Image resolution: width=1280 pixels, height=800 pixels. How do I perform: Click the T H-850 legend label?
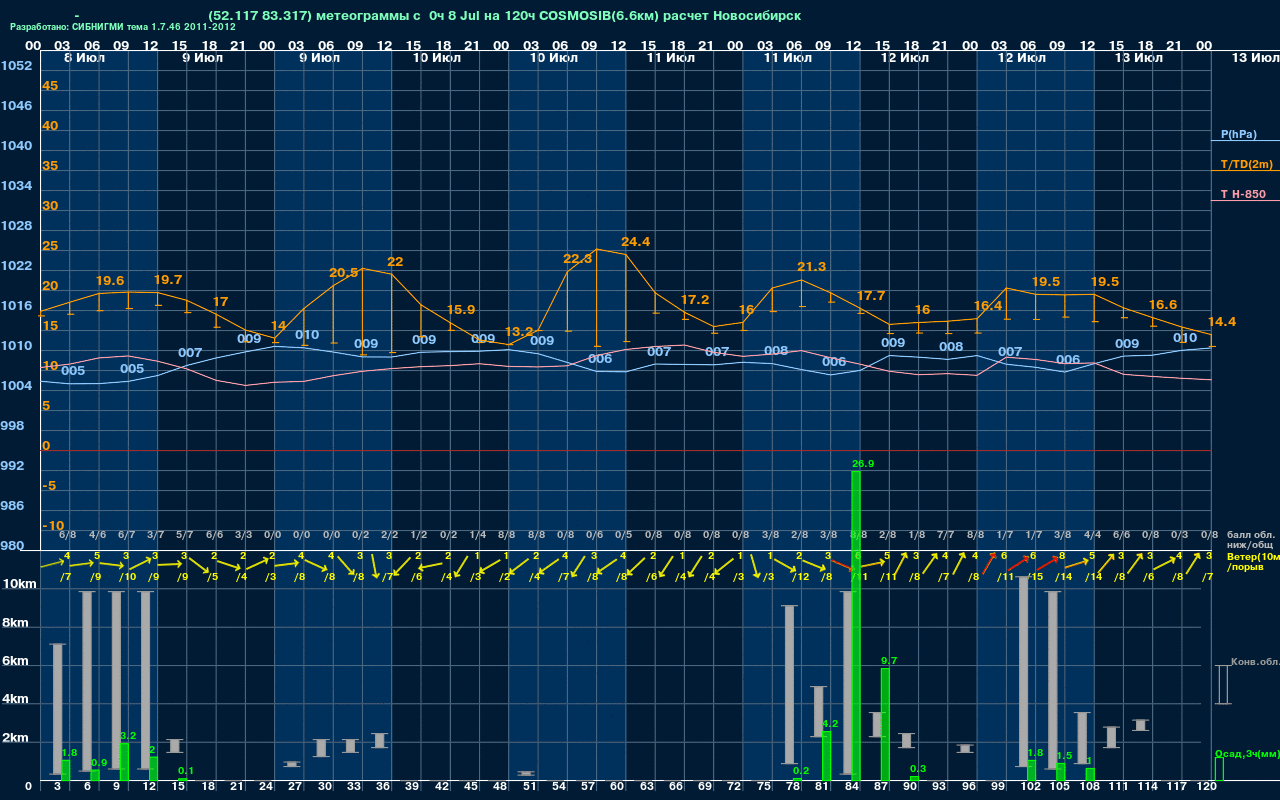[x=1243, y=194]
